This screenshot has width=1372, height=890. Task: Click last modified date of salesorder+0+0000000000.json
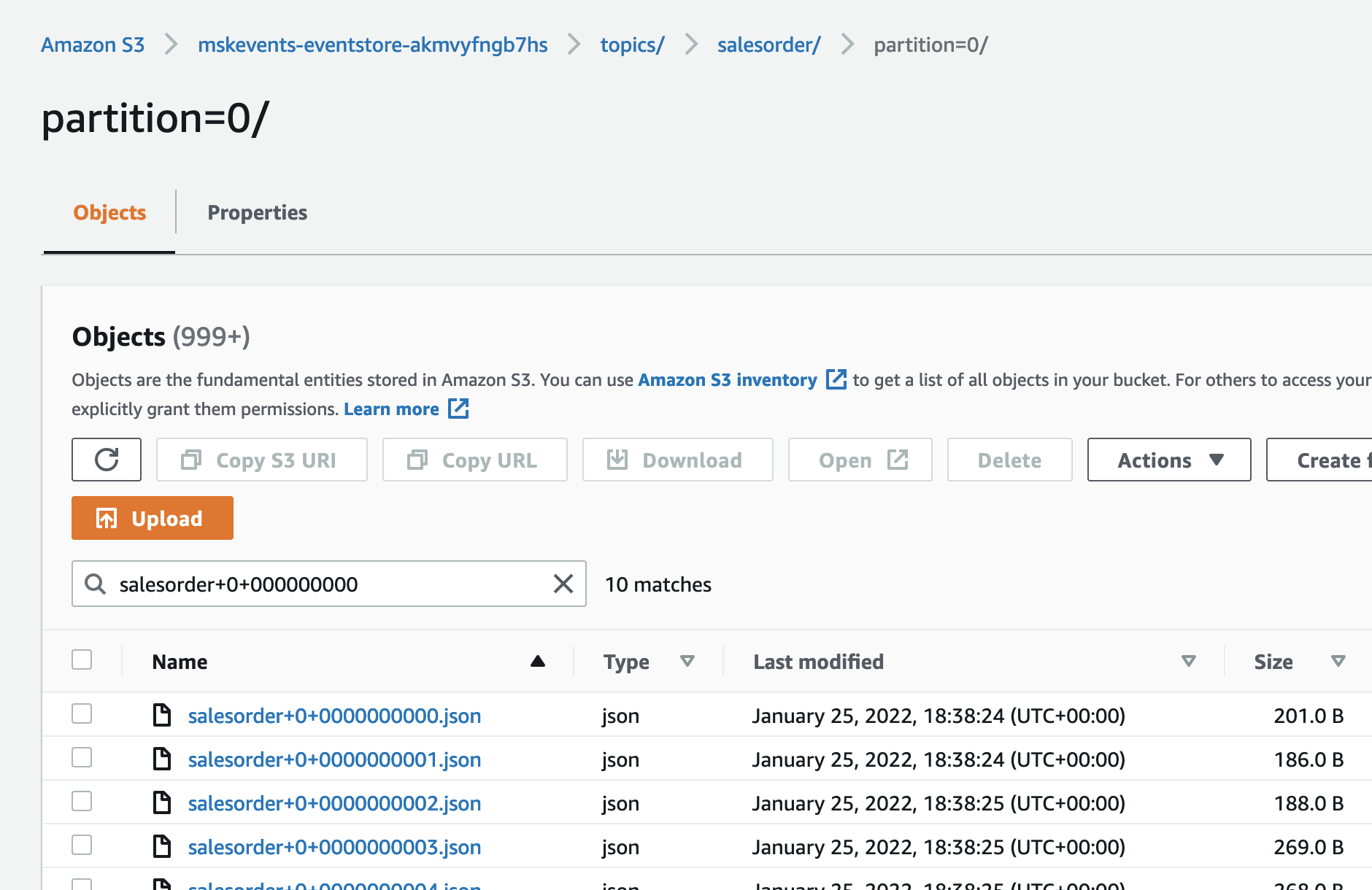pyautogui.click(x=939, y=716)
